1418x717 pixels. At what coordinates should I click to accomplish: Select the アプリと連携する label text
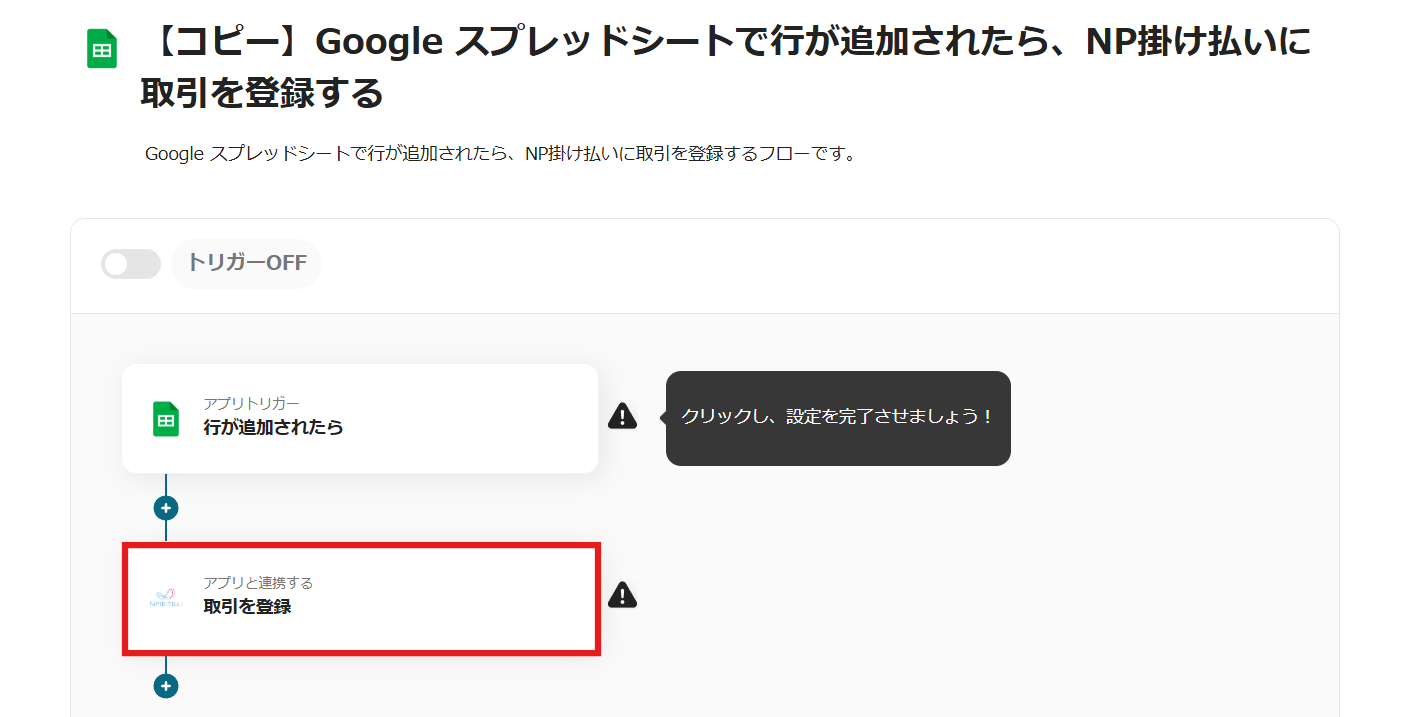point(258,583)
